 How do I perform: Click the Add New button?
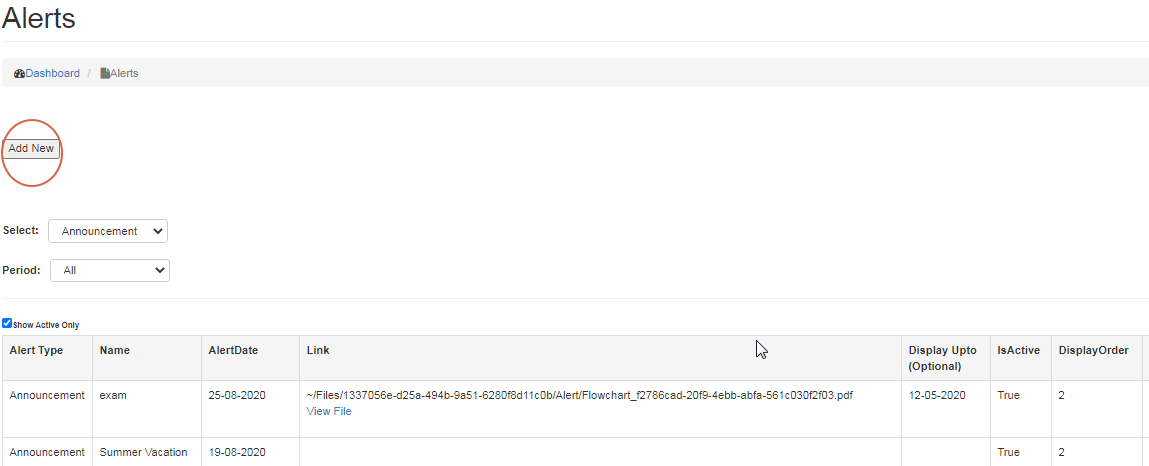[31, 148]
